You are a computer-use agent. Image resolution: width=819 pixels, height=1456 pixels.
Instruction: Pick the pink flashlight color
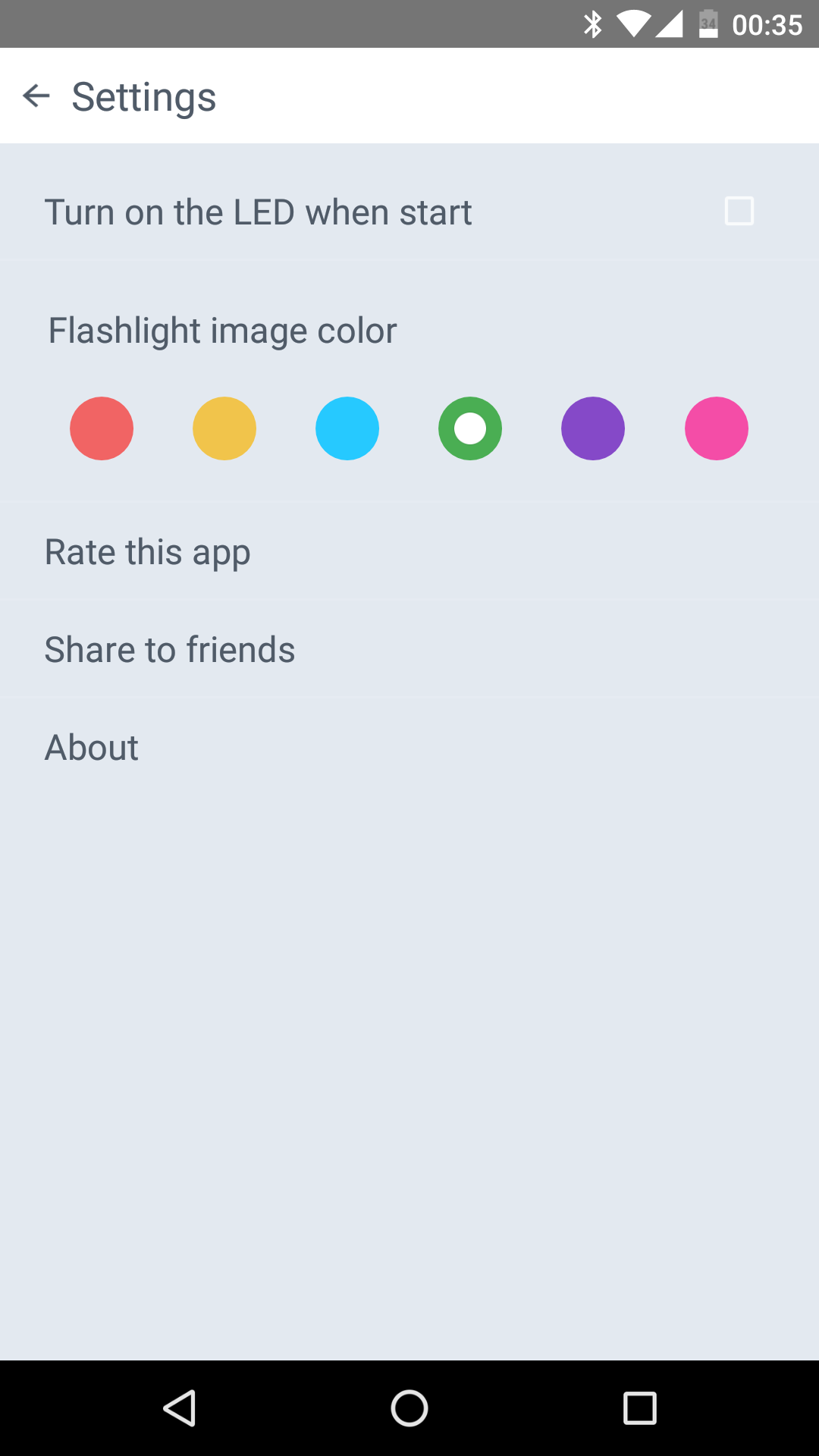tap(717, 428)
